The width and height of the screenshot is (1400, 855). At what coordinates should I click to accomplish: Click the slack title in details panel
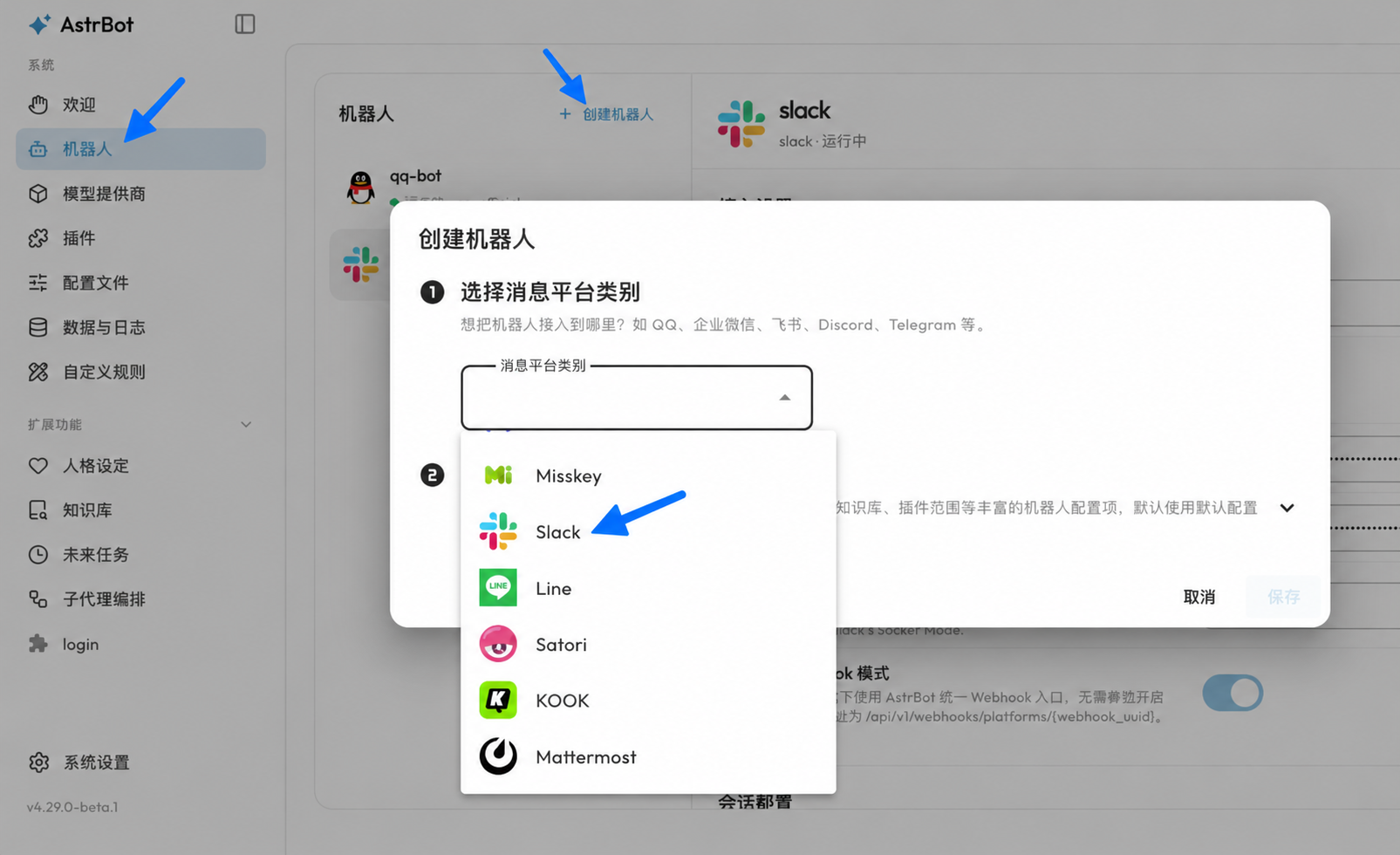[804, 111]
